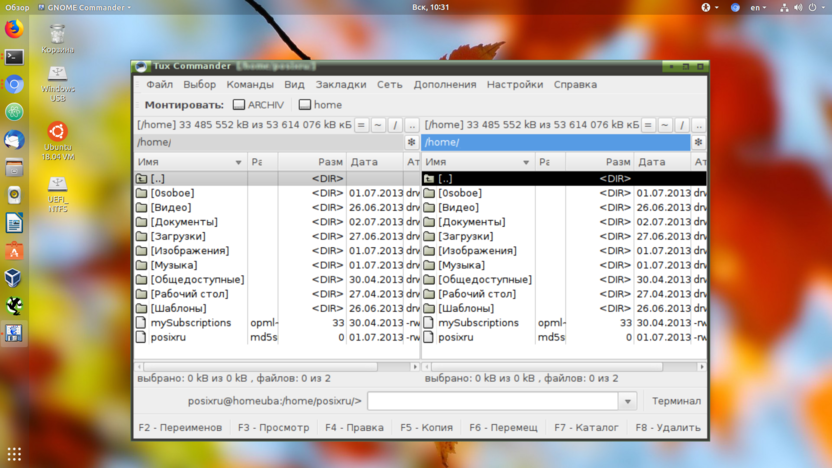
Task: Expand the command line history dropdown
Action: tap(628, 401)
